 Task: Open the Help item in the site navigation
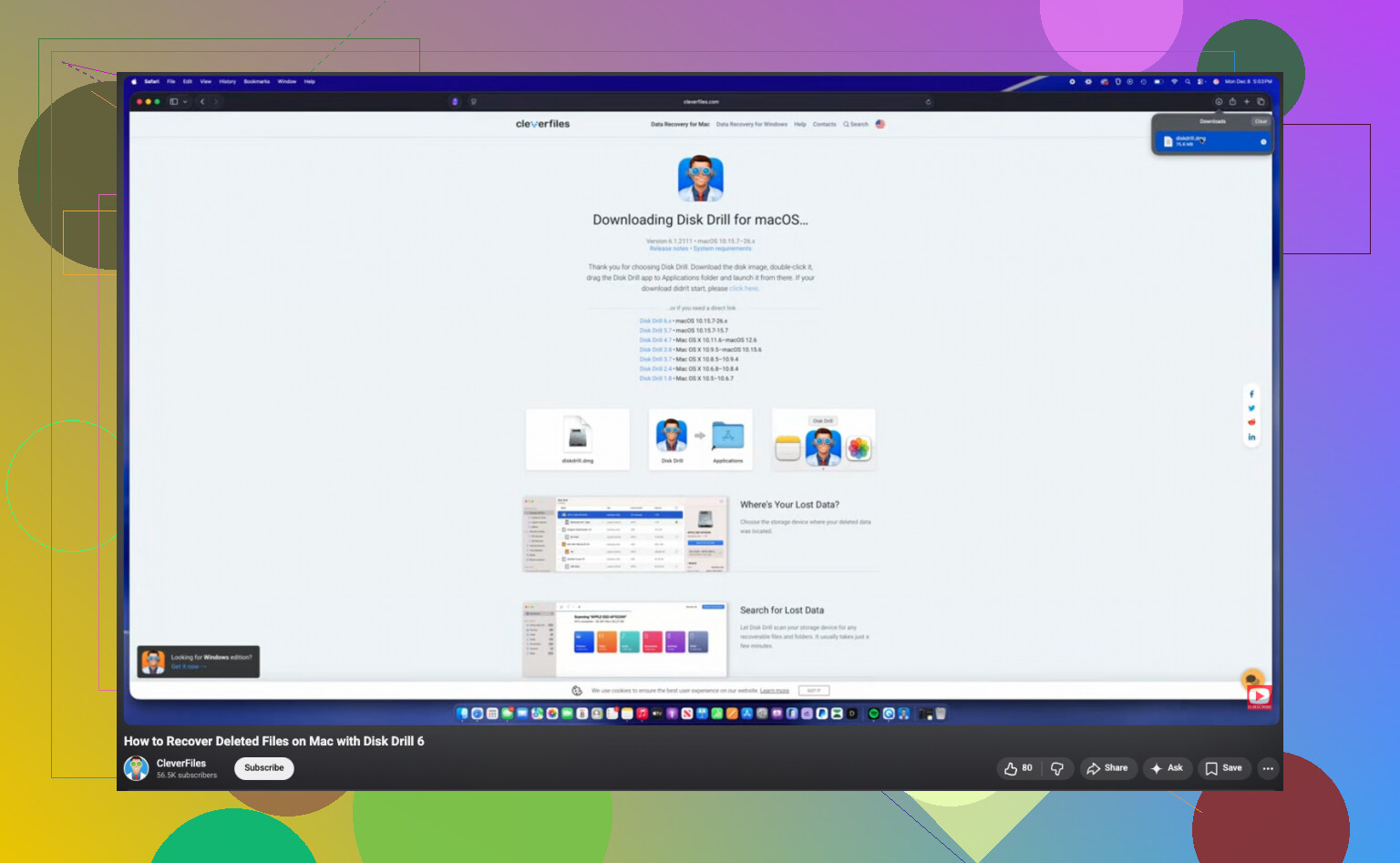800,124
